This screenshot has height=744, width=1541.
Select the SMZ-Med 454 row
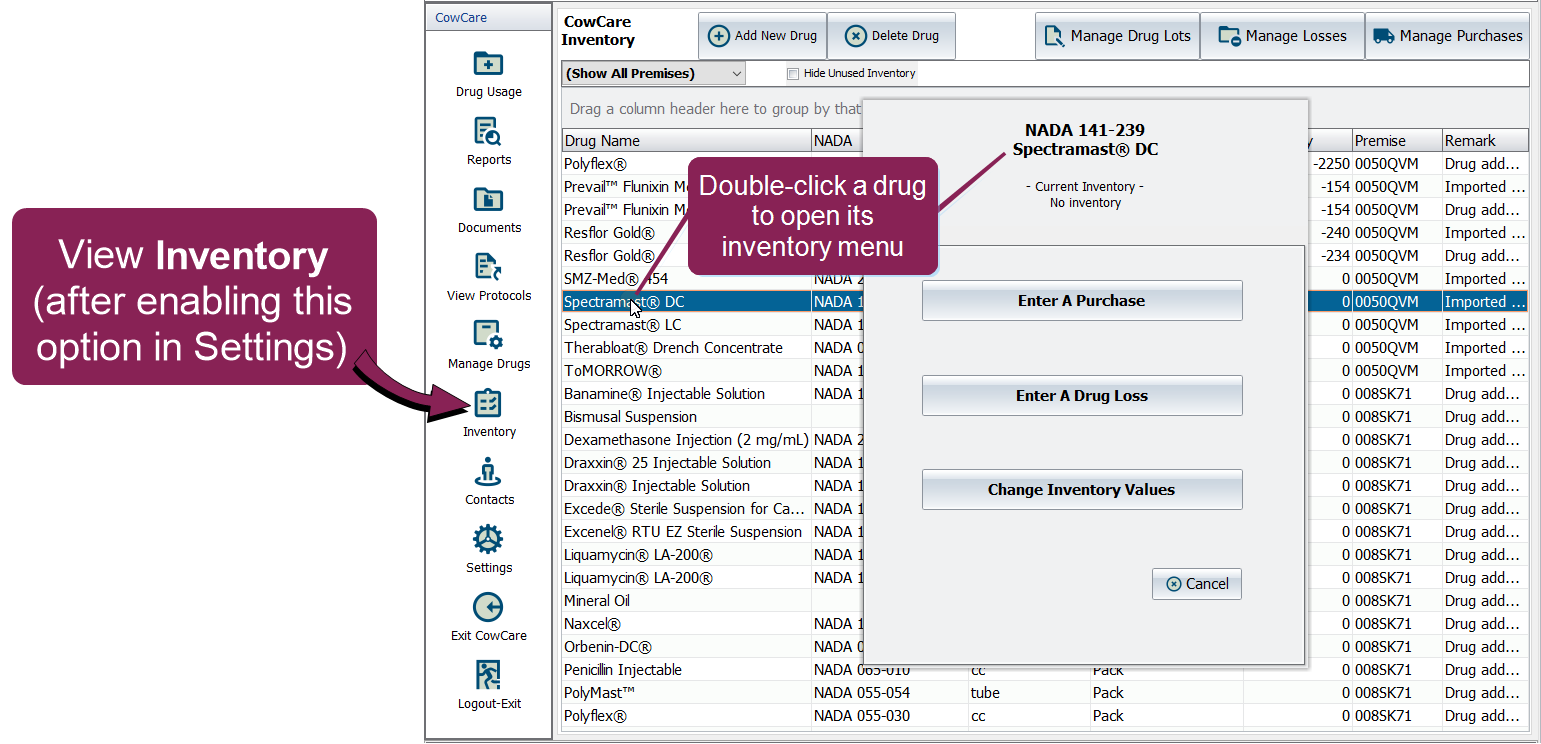coord(1045,279)
